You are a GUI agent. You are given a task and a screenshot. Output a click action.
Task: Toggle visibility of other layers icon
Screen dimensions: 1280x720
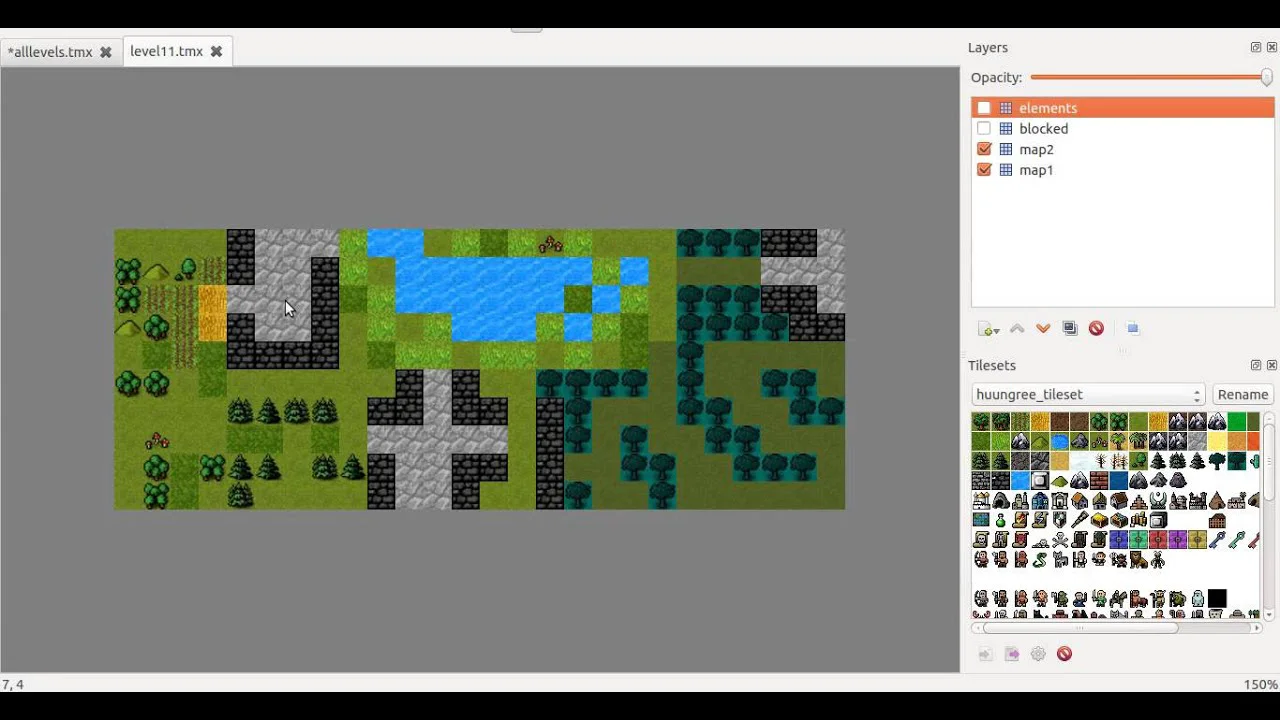[1132, 328]
